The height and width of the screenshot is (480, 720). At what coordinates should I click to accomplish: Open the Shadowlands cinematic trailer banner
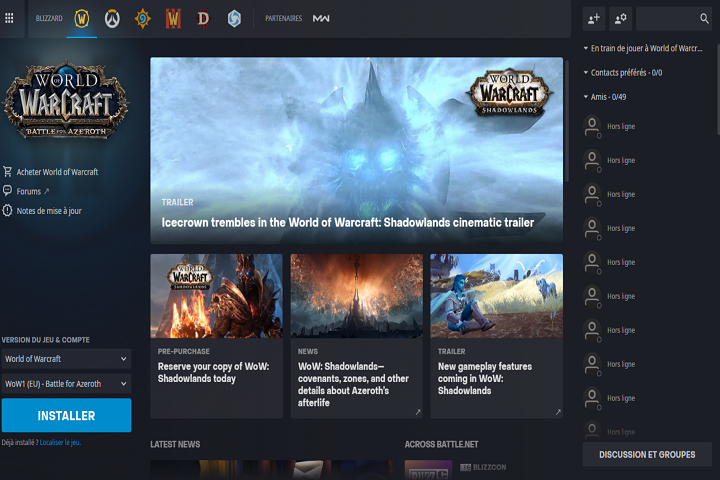coord(357,150)
